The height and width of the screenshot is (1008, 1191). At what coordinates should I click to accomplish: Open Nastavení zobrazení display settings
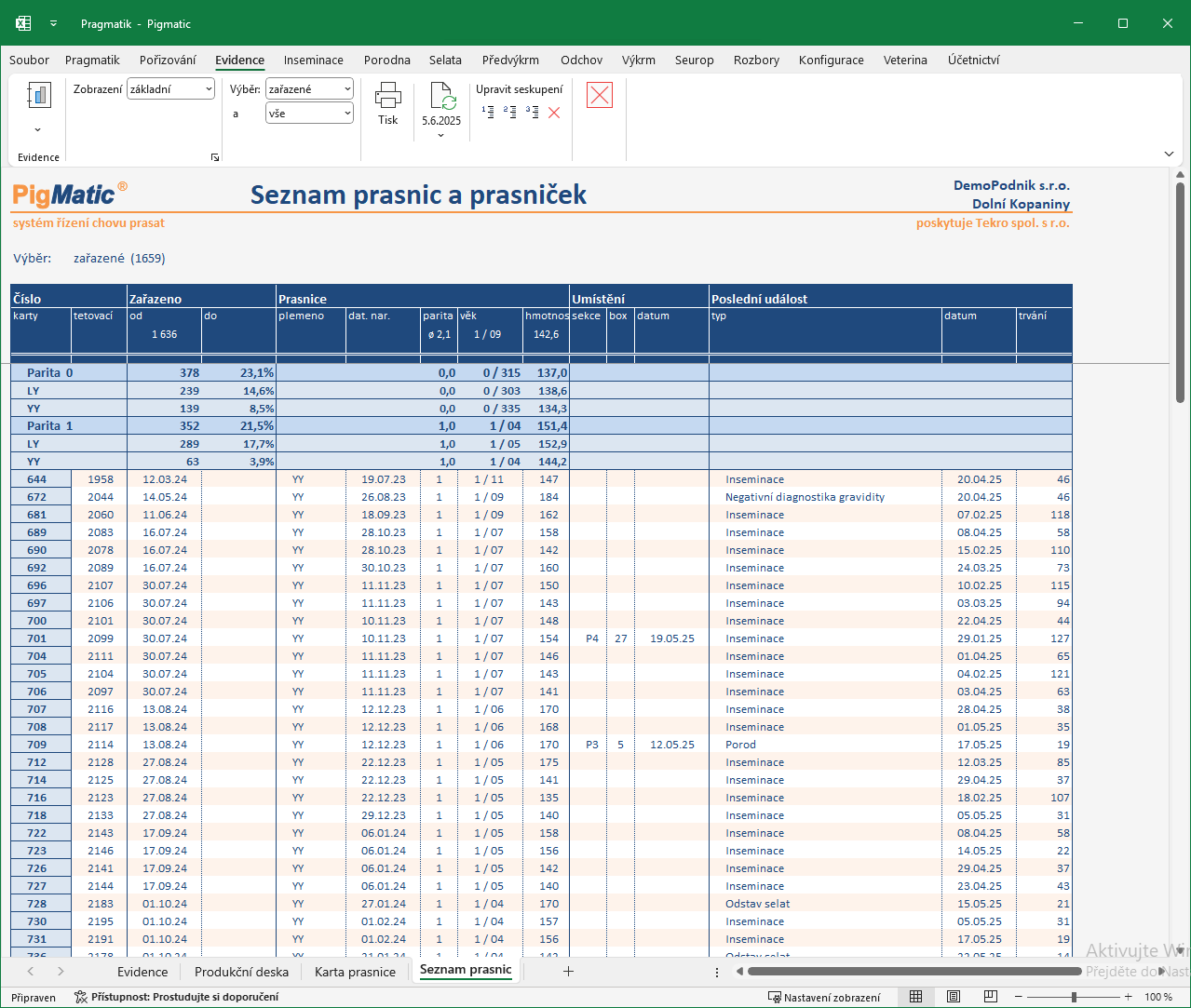[824, 997]
